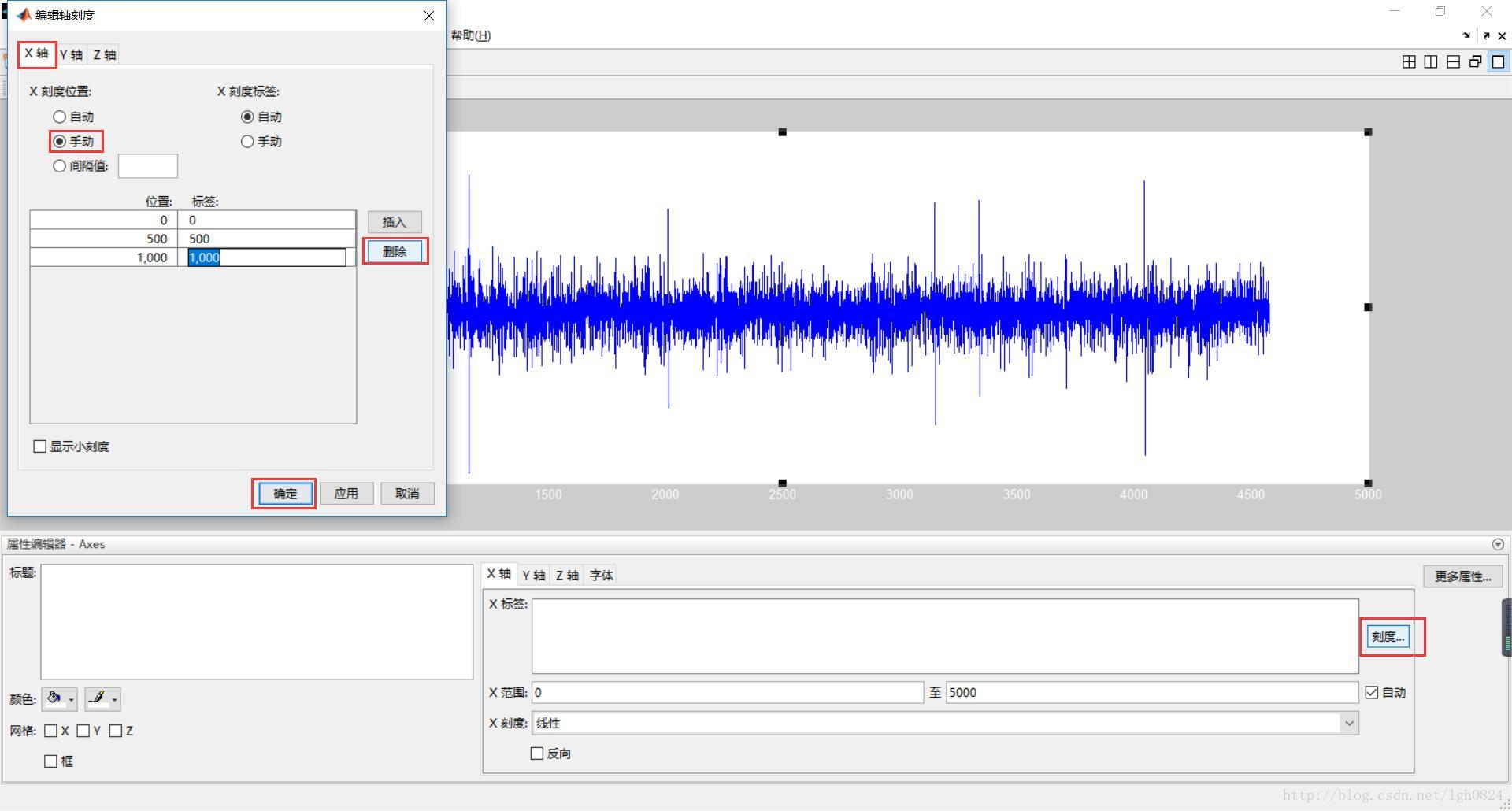Select 自动 for X 刻度标签
Viewport: 1512px width, 811px height.
coord(261,117)
